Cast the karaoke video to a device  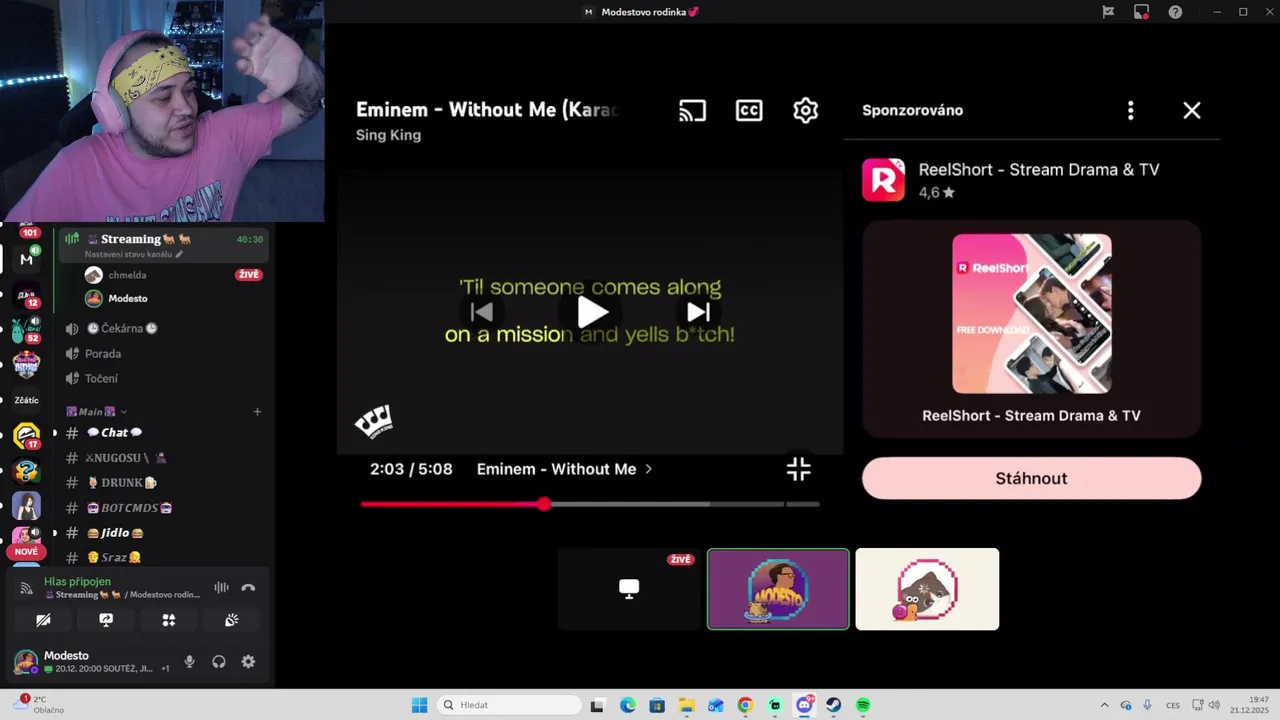pos(692,110)
